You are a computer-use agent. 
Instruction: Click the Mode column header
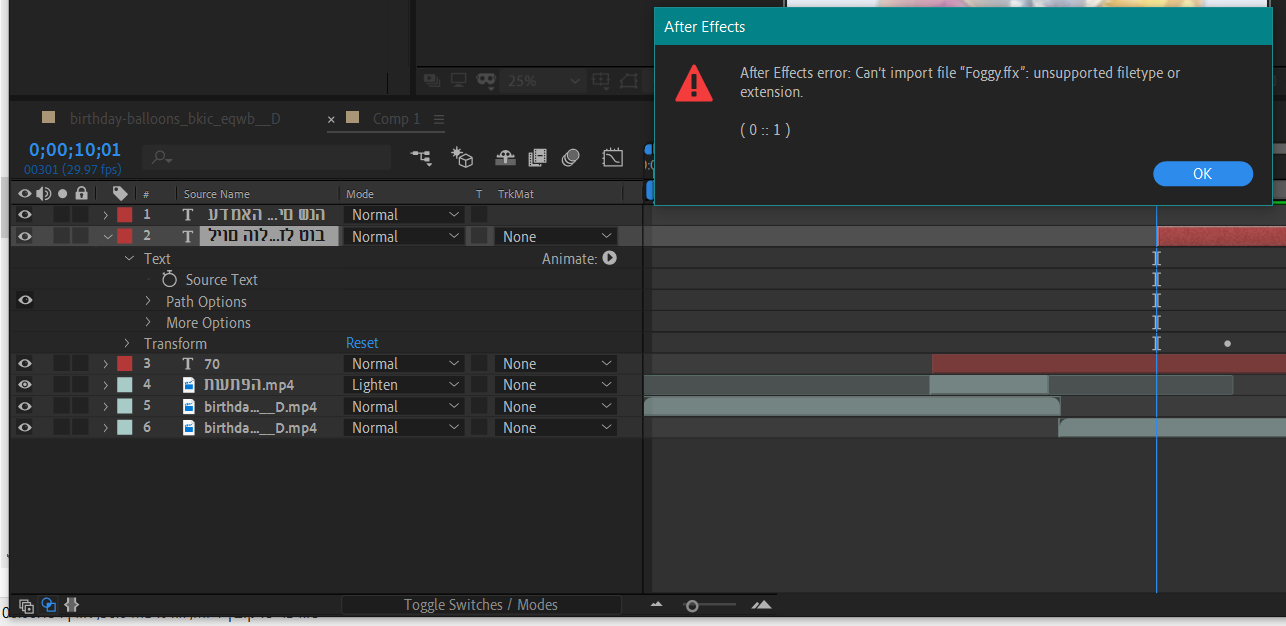(x=360, y=194)
